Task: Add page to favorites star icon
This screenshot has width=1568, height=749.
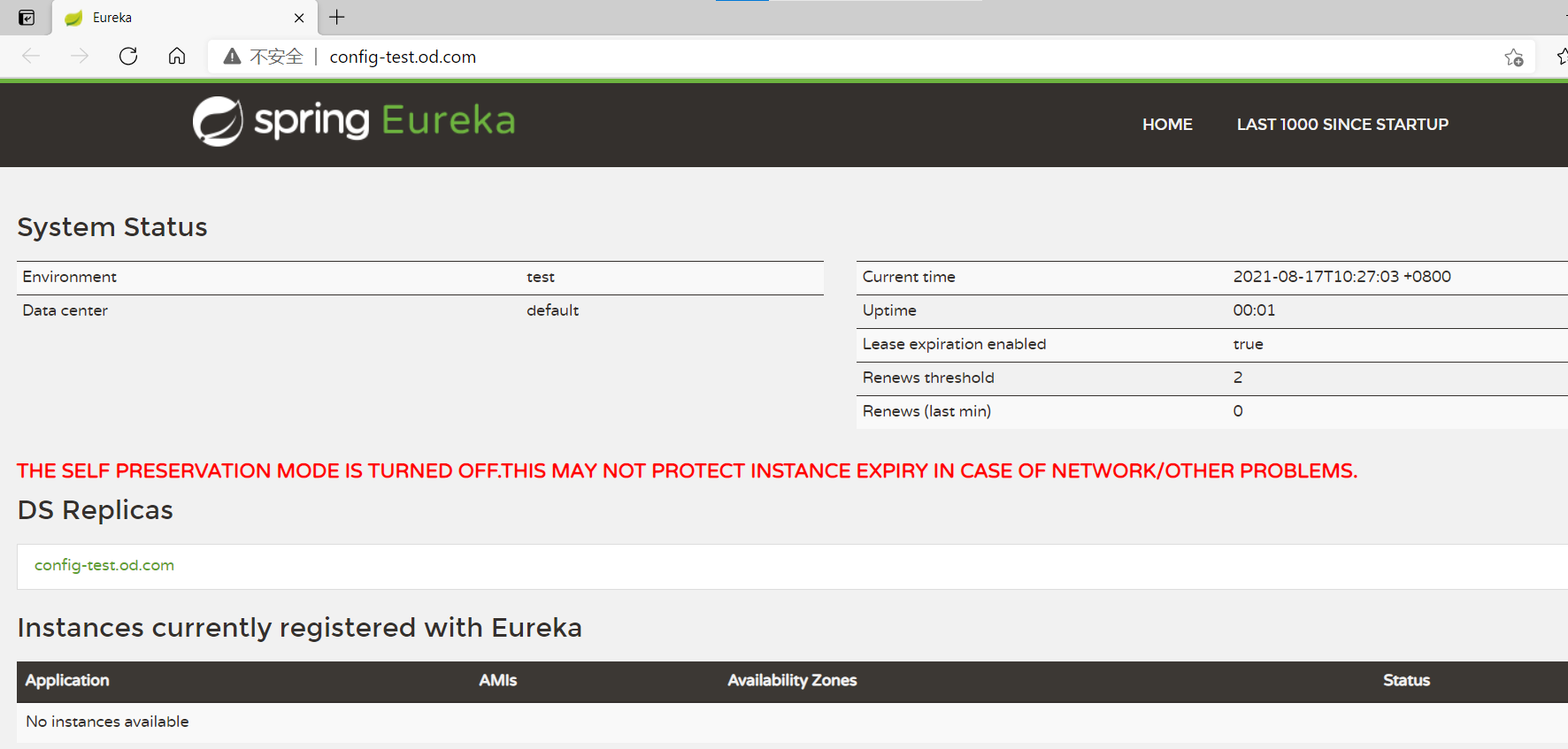Action: (1513, 57)
